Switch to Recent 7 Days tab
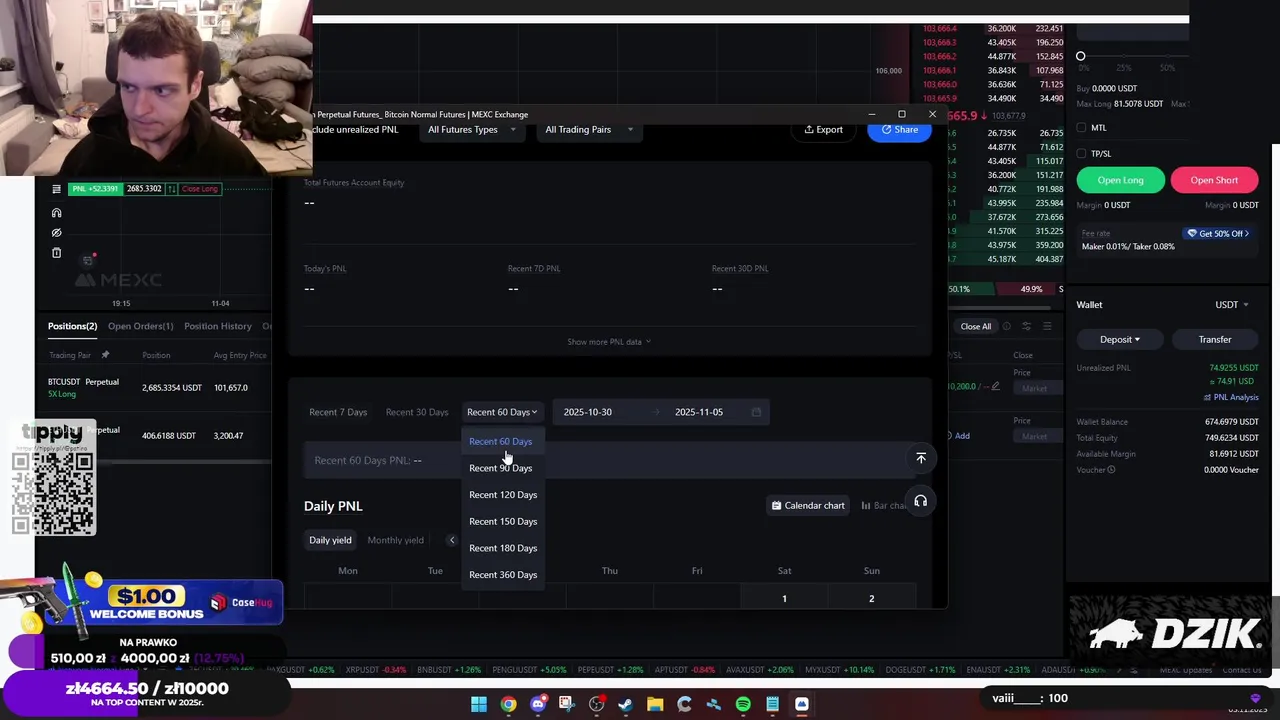 (x=338, y=412)
